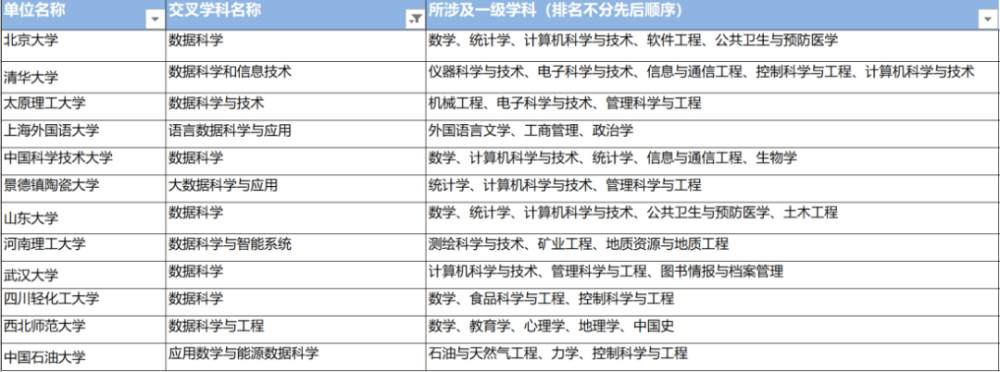Click the 太原理工大学 cell

tap(83, 106)
